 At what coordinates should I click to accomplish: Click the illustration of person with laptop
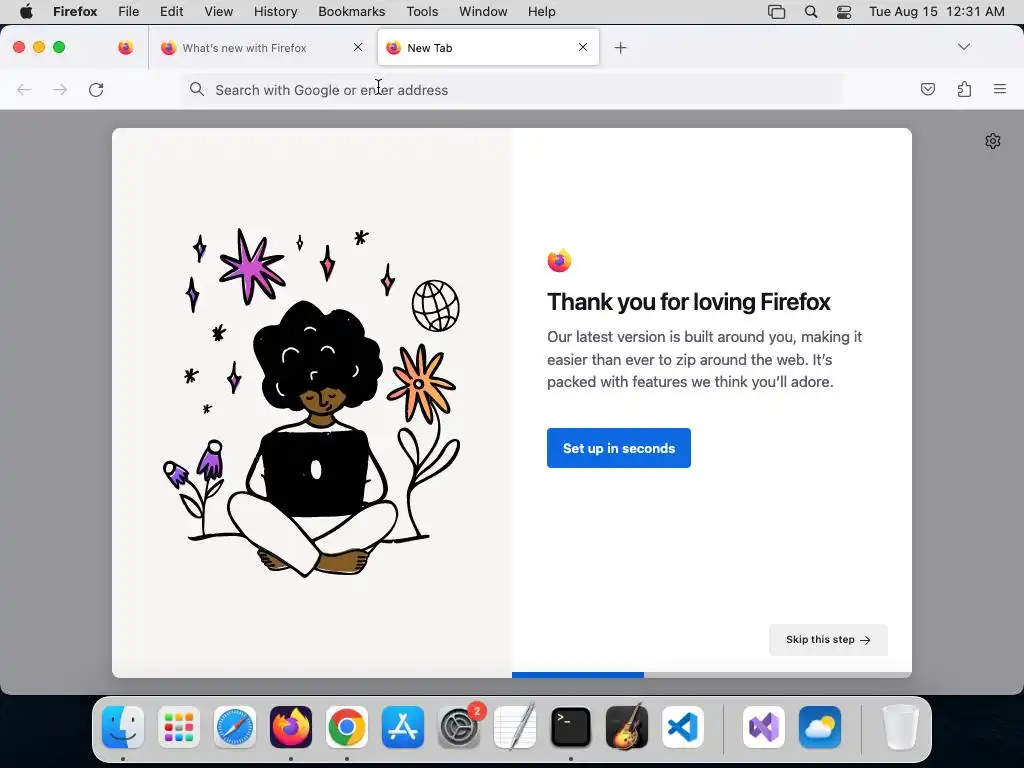tap(312, 403)
